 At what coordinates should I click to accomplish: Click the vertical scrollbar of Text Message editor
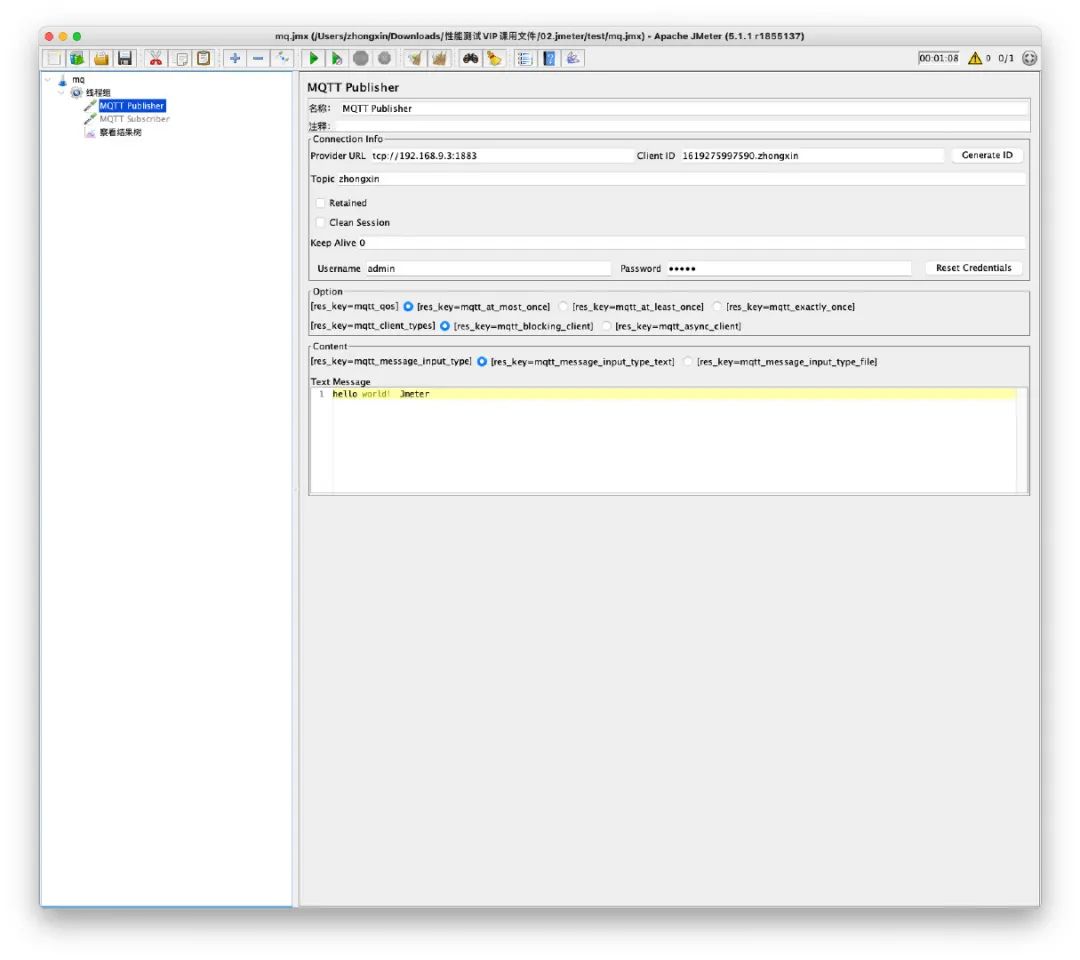coord(1021,441)
